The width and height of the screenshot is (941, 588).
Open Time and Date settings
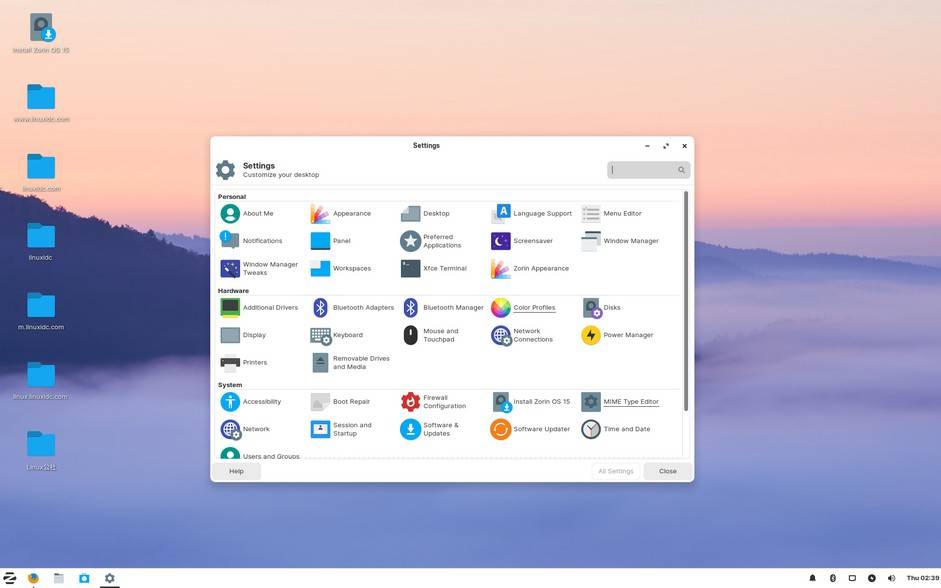point(627,429)
